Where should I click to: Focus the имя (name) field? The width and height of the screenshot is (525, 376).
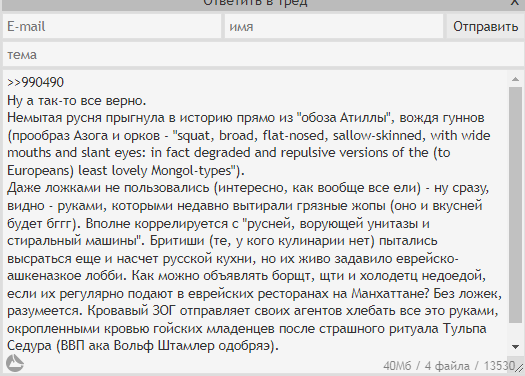point(334,26)
